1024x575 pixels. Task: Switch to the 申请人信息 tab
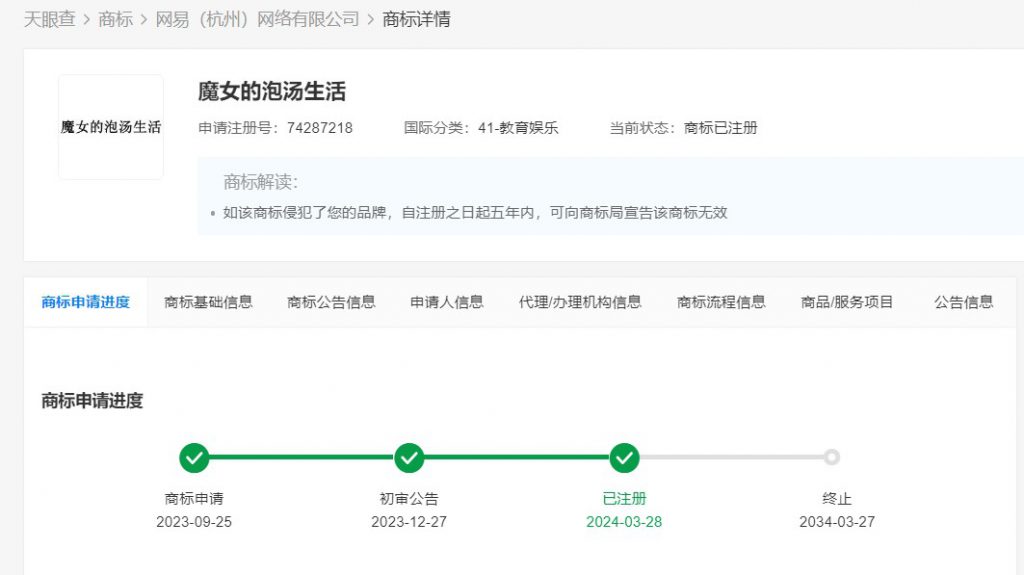click(x=447, y=302)
